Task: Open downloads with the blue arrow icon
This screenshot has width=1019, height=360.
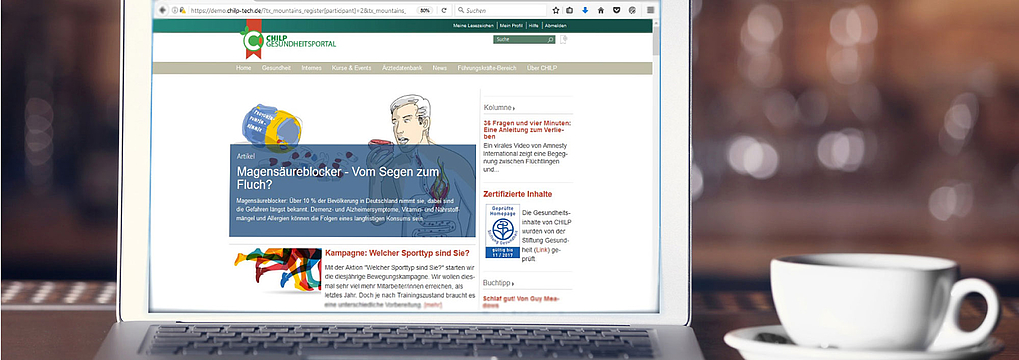Action: click(585, 10)
